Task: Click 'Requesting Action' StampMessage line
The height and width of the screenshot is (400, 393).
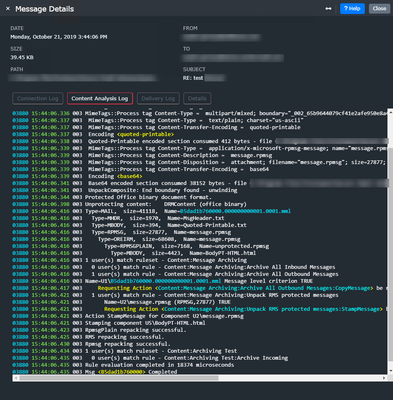Action: point(200,309)
